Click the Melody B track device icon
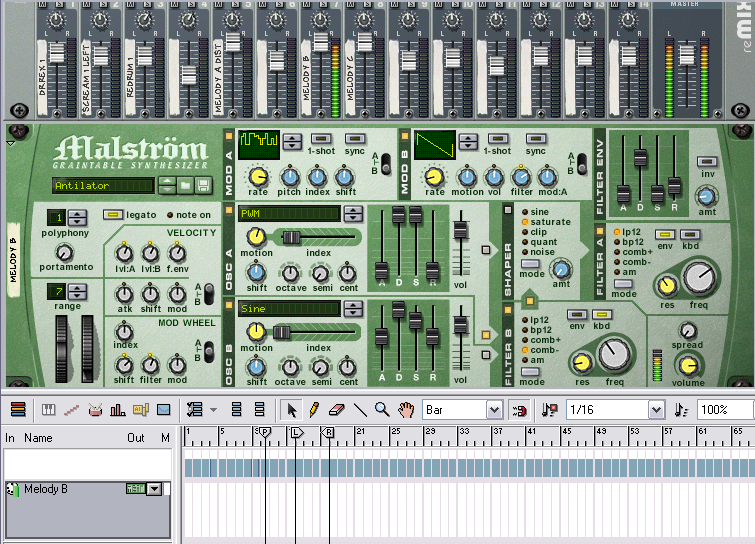 [13, 490]
